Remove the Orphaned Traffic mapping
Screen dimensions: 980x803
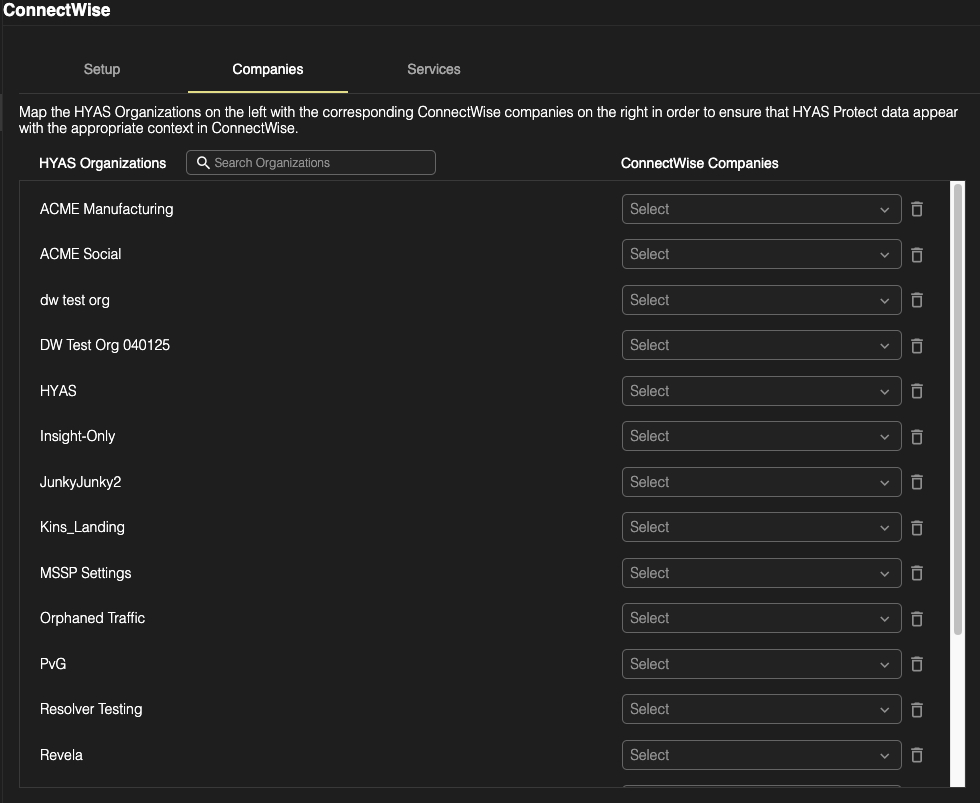(x=916, y=618)
